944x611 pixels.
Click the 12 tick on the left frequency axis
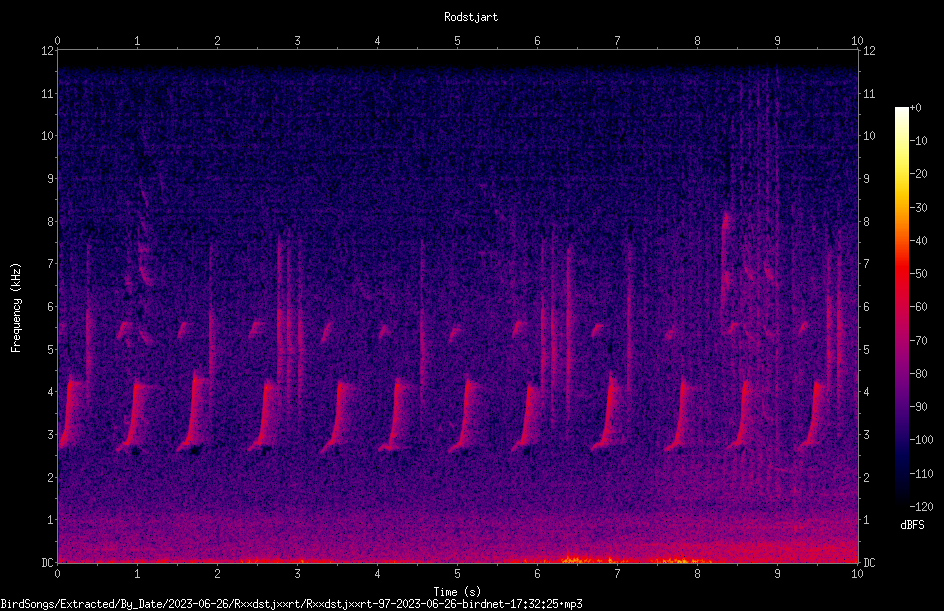47,51
